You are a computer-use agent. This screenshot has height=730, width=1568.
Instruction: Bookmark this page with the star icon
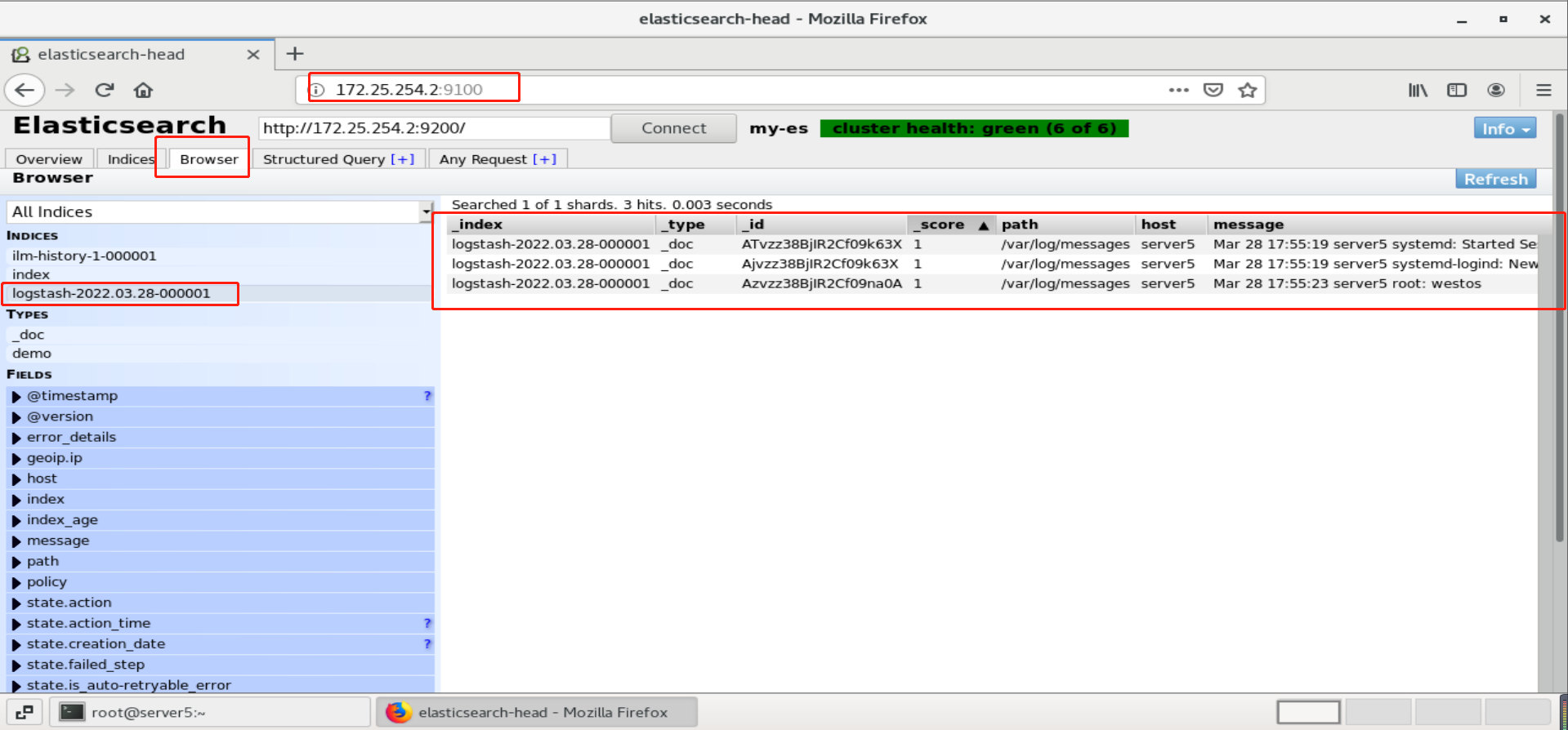click(1247, 90)
